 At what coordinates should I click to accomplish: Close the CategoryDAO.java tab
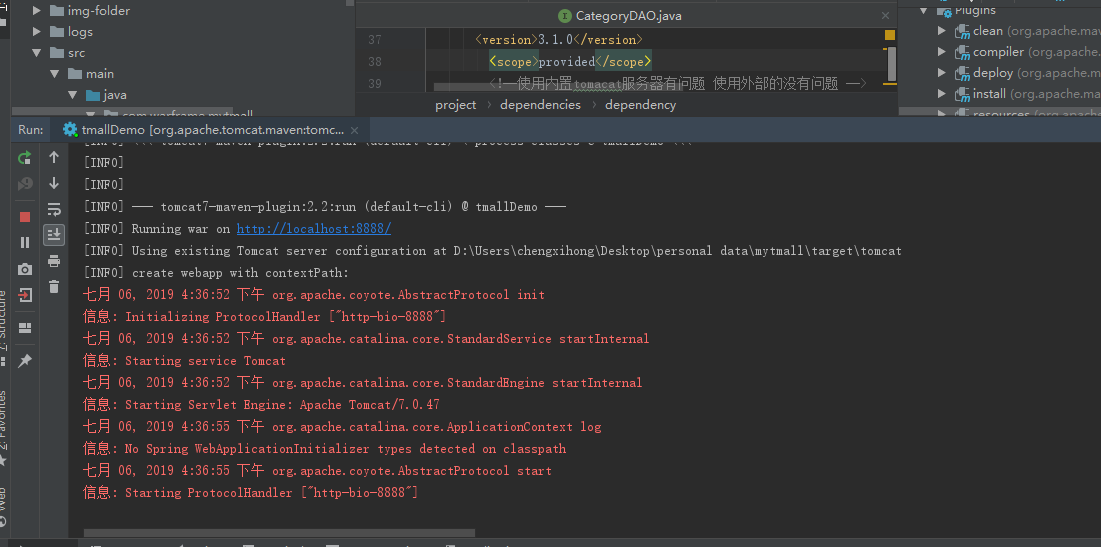tap(886, 15)
